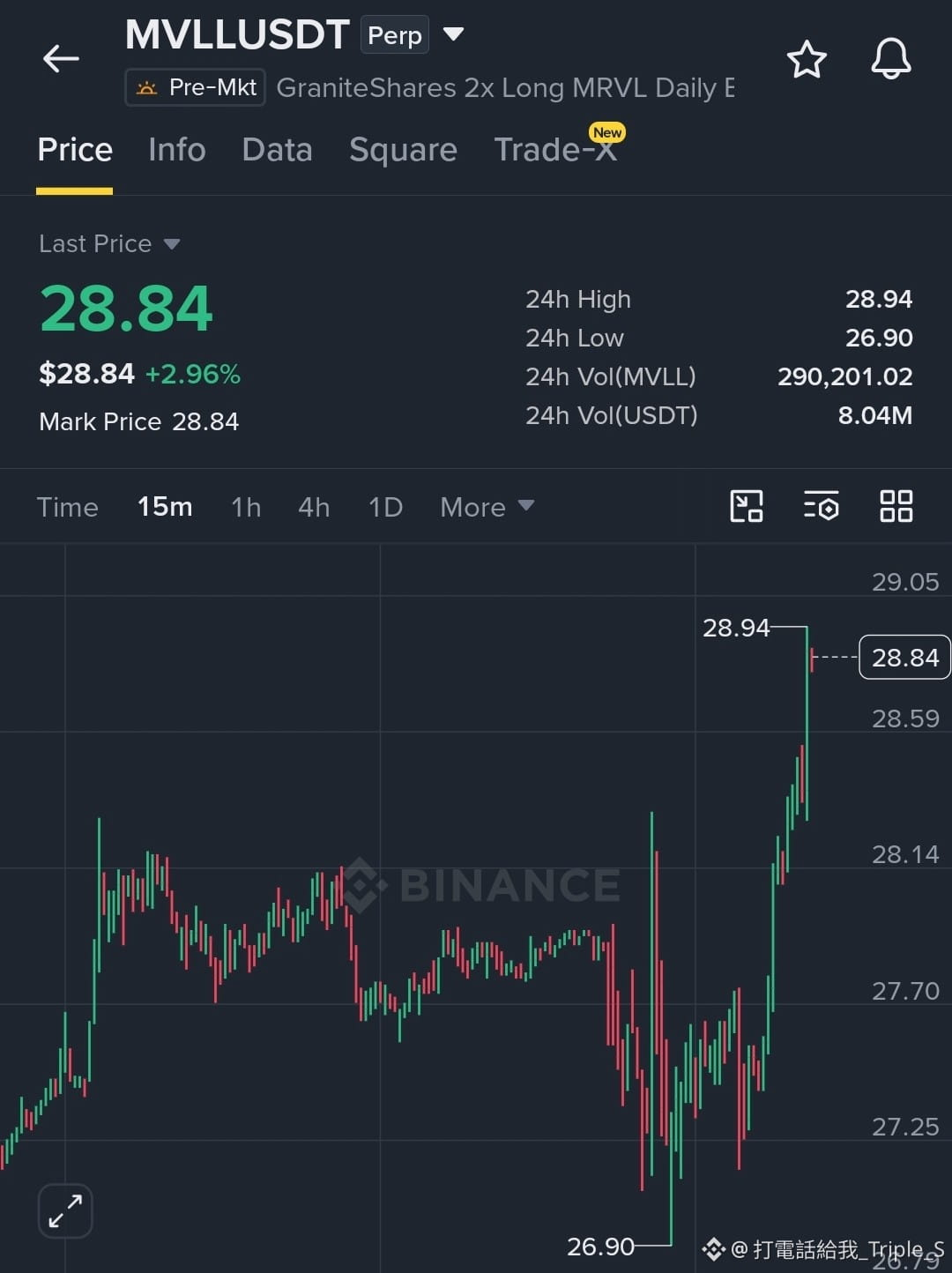The image size is (952, 1273).
Task: Switch to the Price tab
Action: (75, 150)
